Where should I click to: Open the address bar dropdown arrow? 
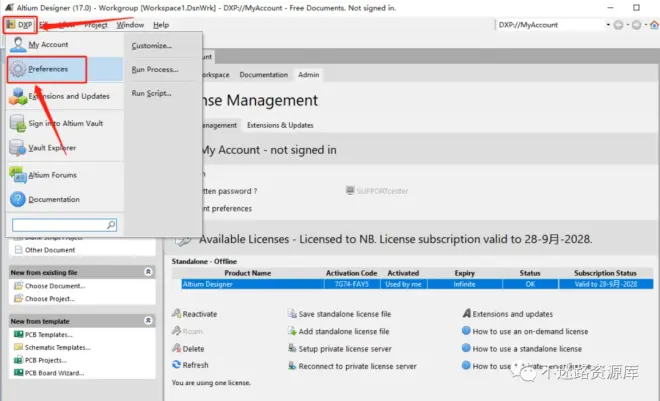(608, 25)
